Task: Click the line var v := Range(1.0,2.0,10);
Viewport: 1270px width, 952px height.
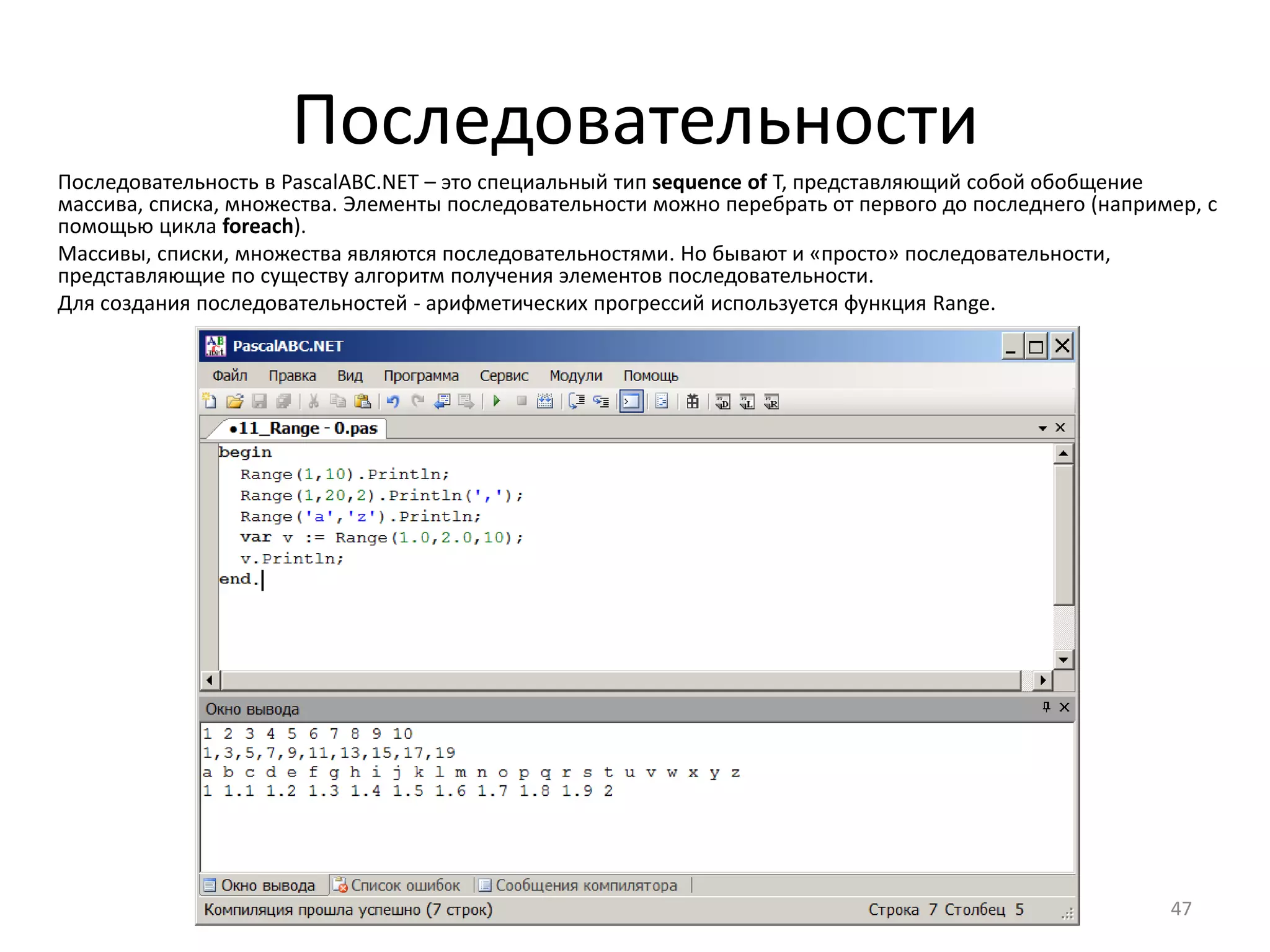Action: pyautogui.click(x=382, y=538)
